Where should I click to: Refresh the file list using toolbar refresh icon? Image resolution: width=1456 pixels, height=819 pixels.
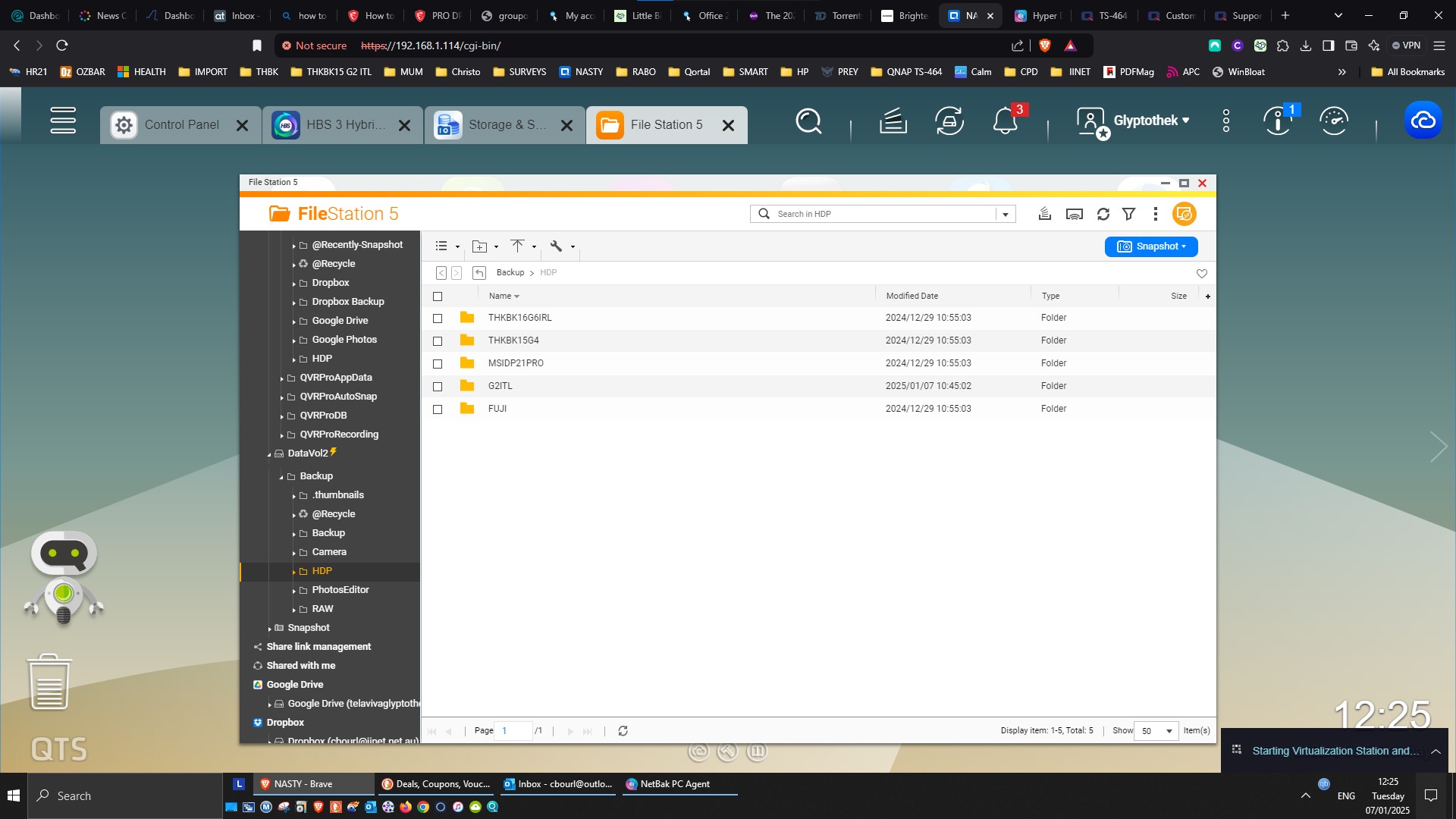click(x=1103, y=214)
